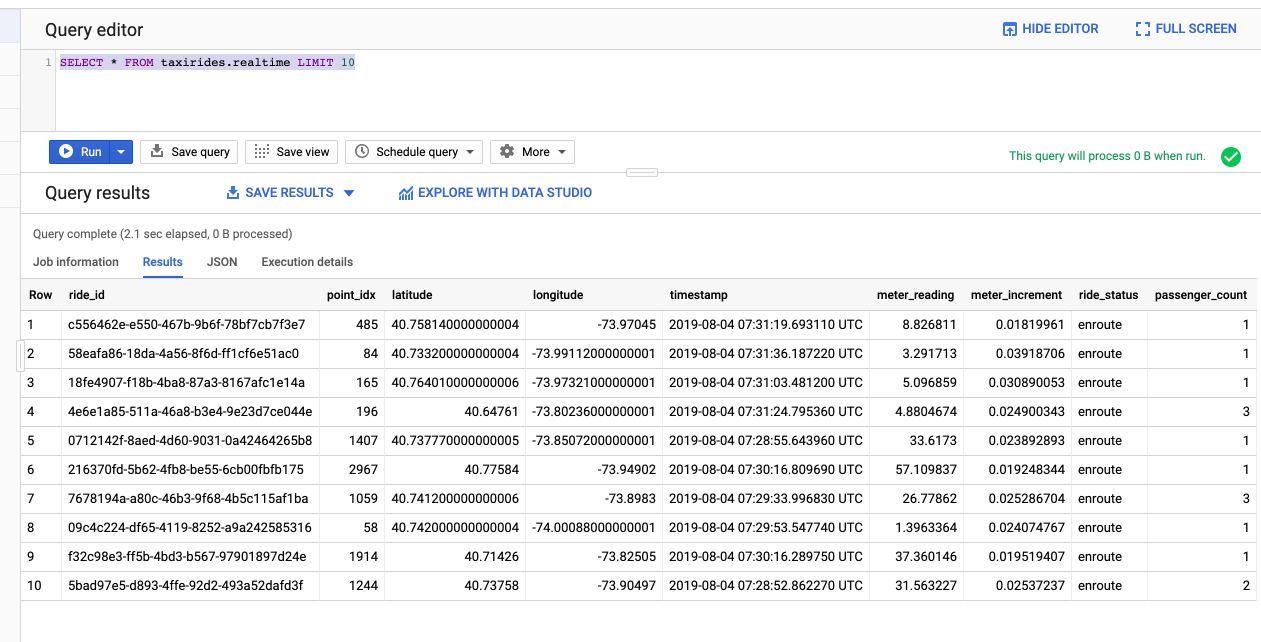The height and width of the screenshot is (642, 1261).
Task: Click the ride_status column header
Action: [x=1108, y=295]
